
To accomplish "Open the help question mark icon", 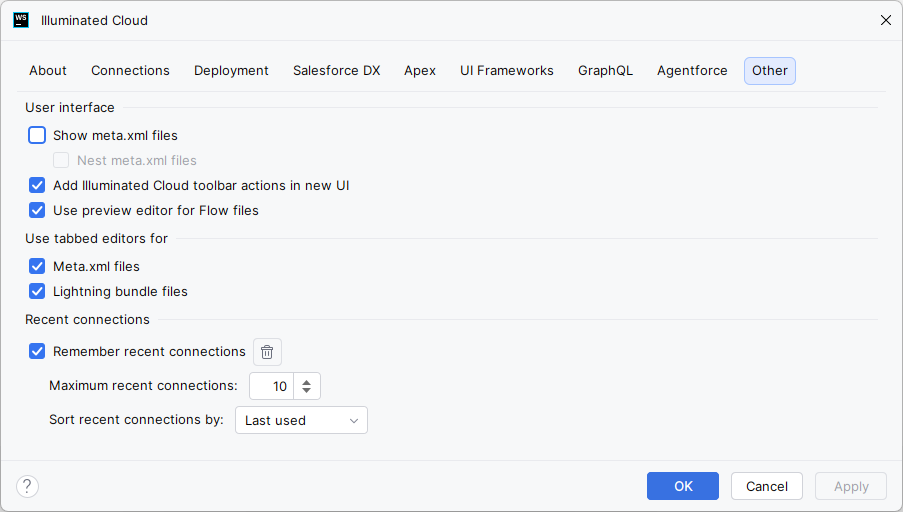I will click(28, 487).
